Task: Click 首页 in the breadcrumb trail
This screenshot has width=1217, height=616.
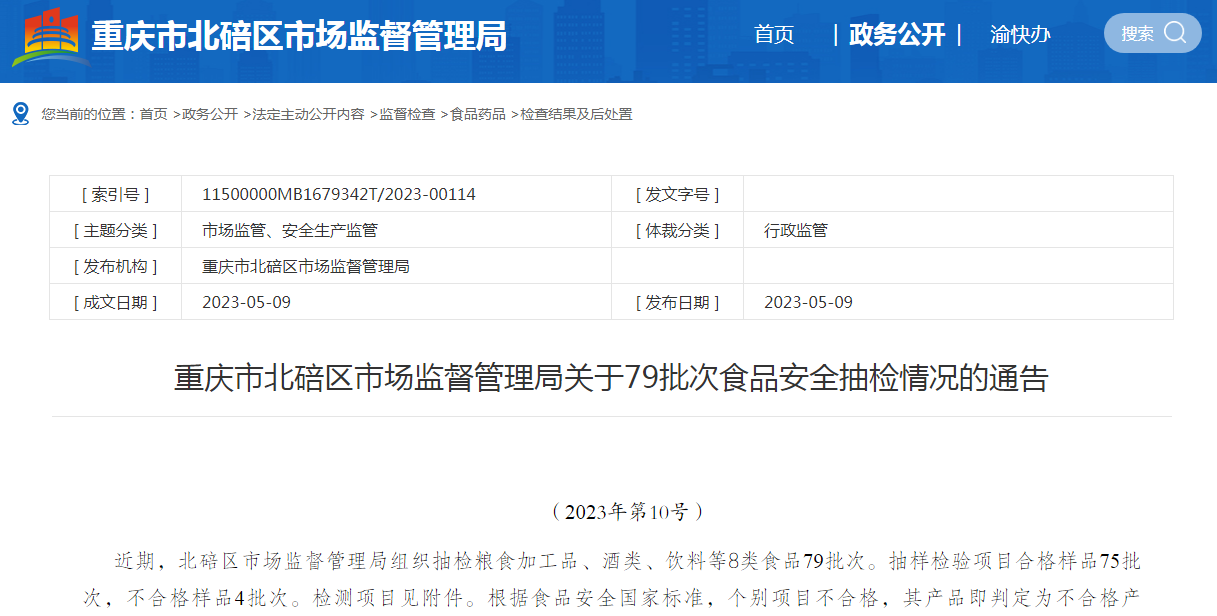Action: (153, 115)
